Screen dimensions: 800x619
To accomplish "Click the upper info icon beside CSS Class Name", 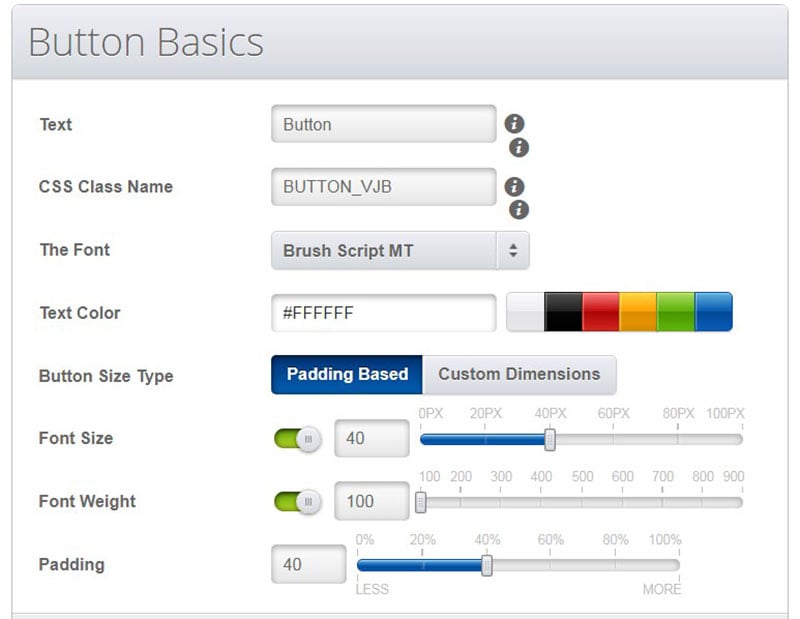I will point(514,187).
